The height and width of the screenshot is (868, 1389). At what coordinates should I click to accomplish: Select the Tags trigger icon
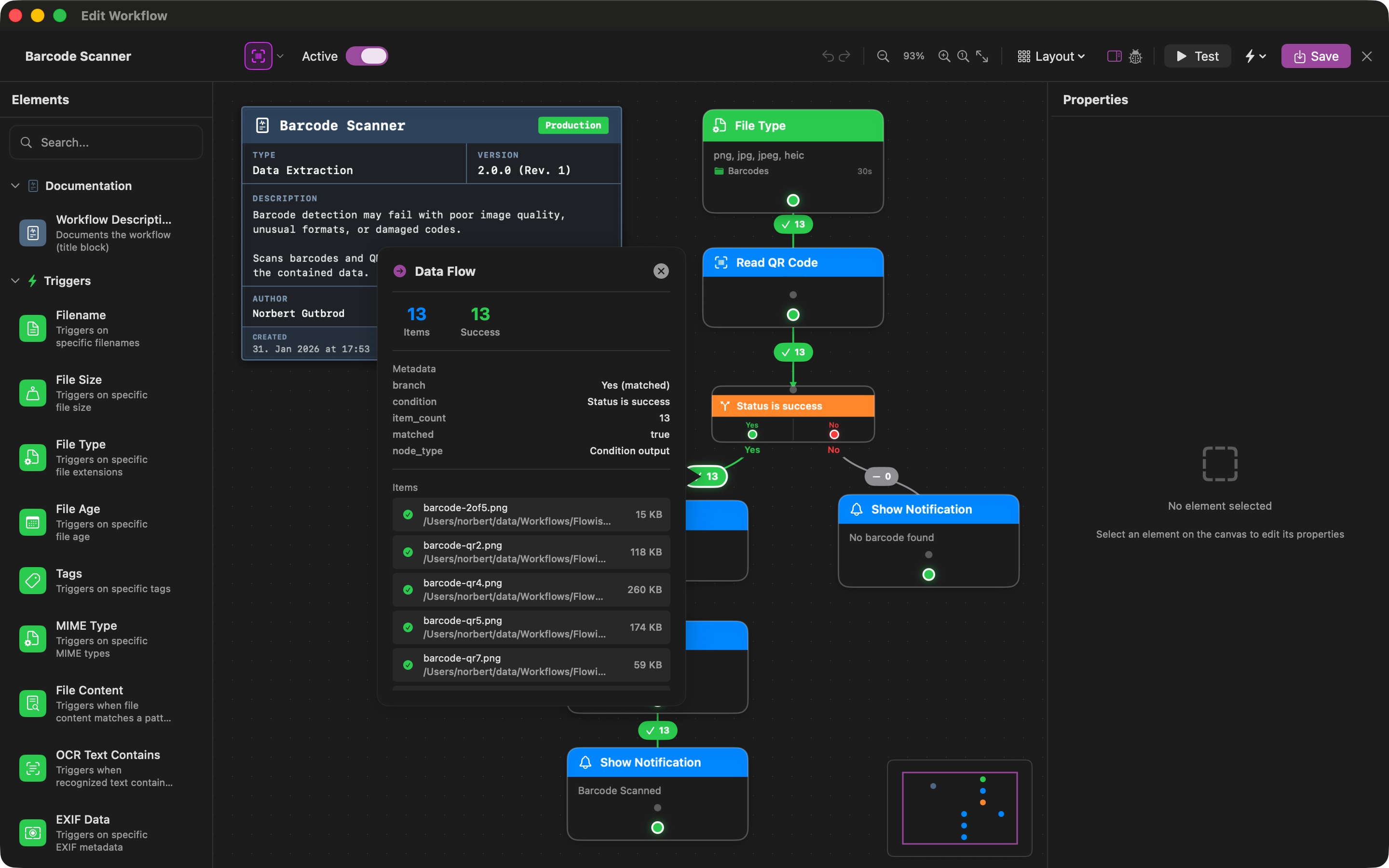pyautogui.click(x=33, y=581)
